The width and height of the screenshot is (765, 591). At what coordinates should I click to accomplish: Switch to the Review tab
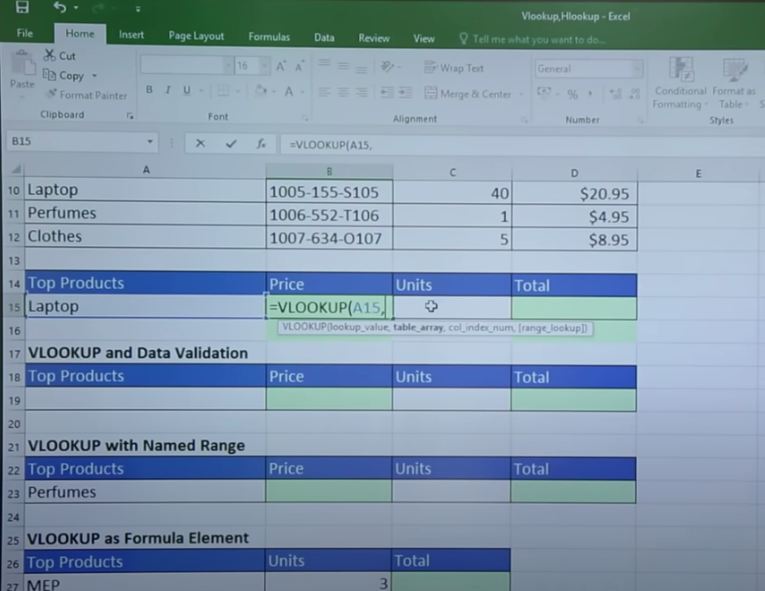374,38
